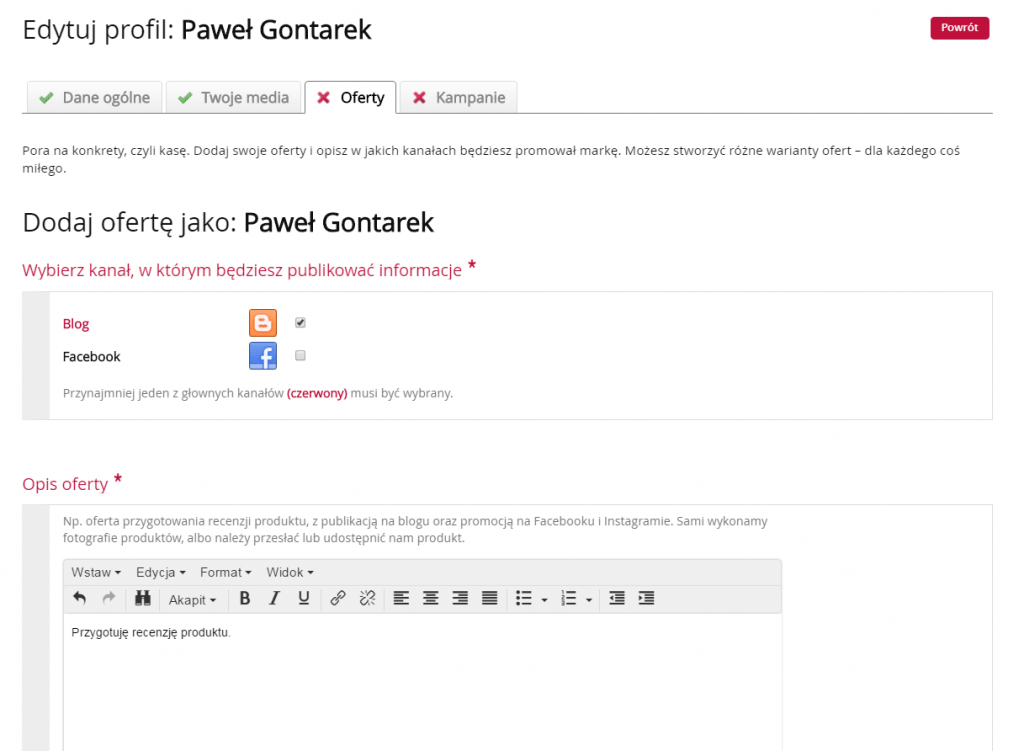Insert a link using the chain icon
The height and width of the screenshot is (751, 1024).
click(x=338, y=598)
